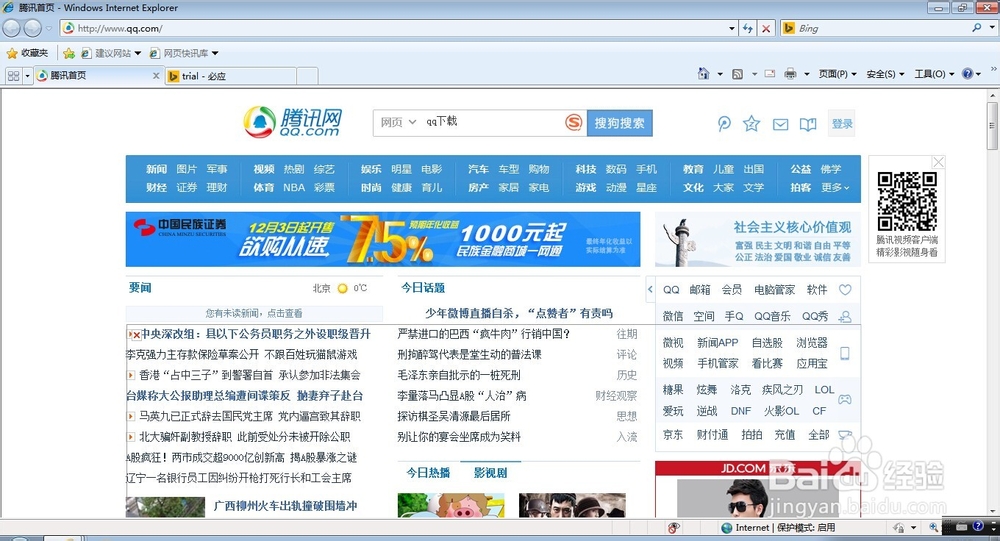Open the Favorites star button
The height and width of the screenshot is (541, 1000).
pos(12,53)
